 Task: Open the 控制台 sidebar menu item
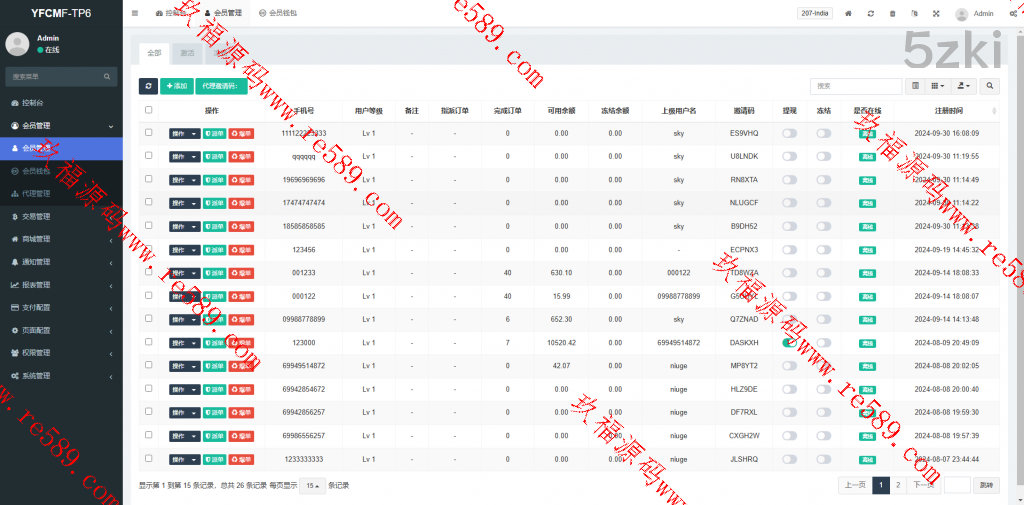tap(60, 103)
